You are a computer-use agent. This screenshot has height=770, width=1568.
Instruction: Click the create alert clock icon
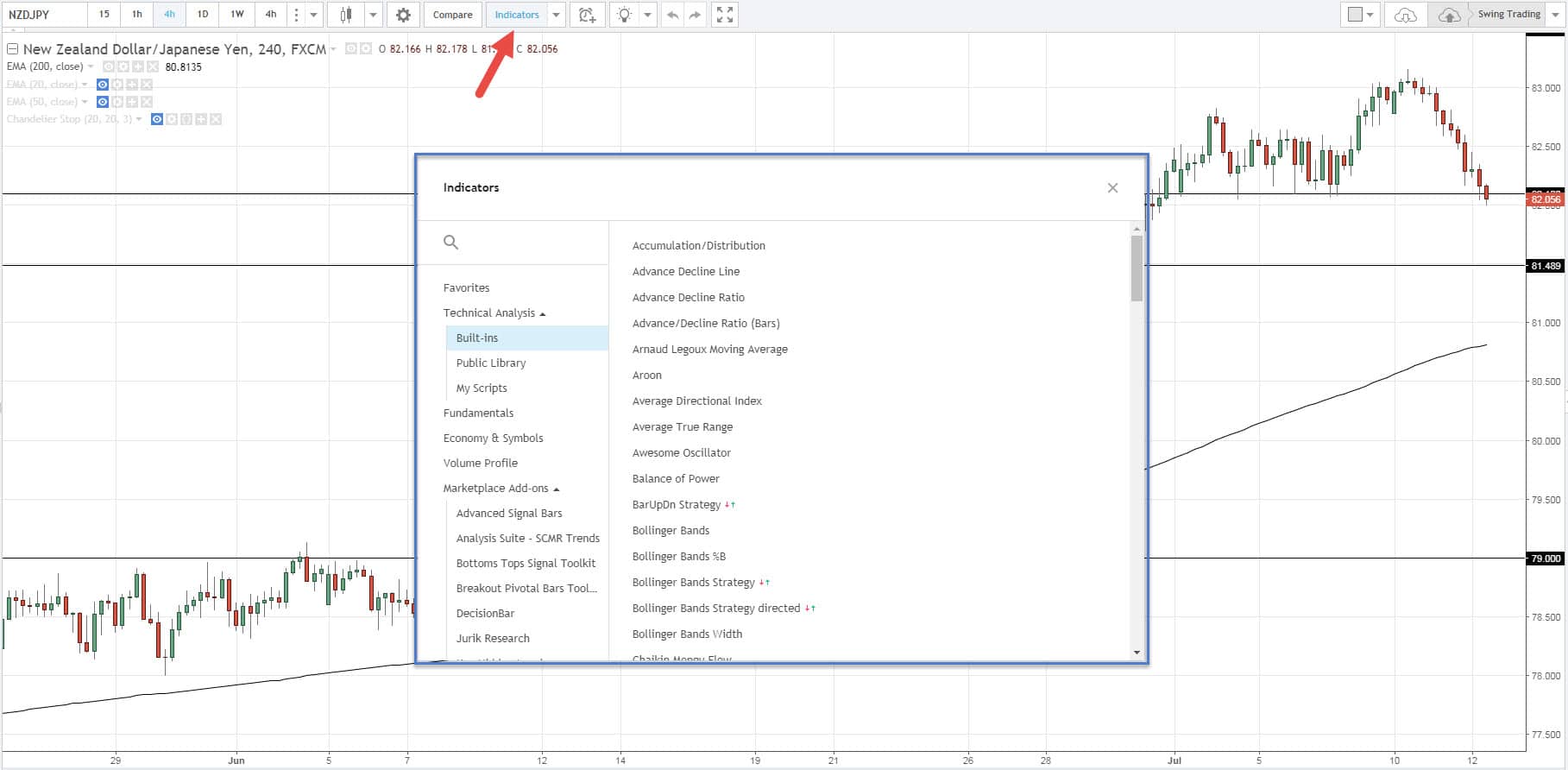pyautogui.click(x=587, y=15)
